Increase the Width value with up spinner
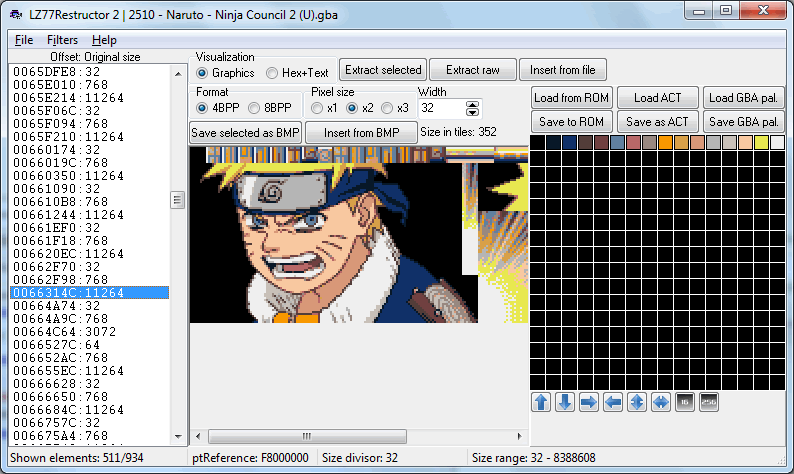794x474 pixels. (x=472, y=104)
